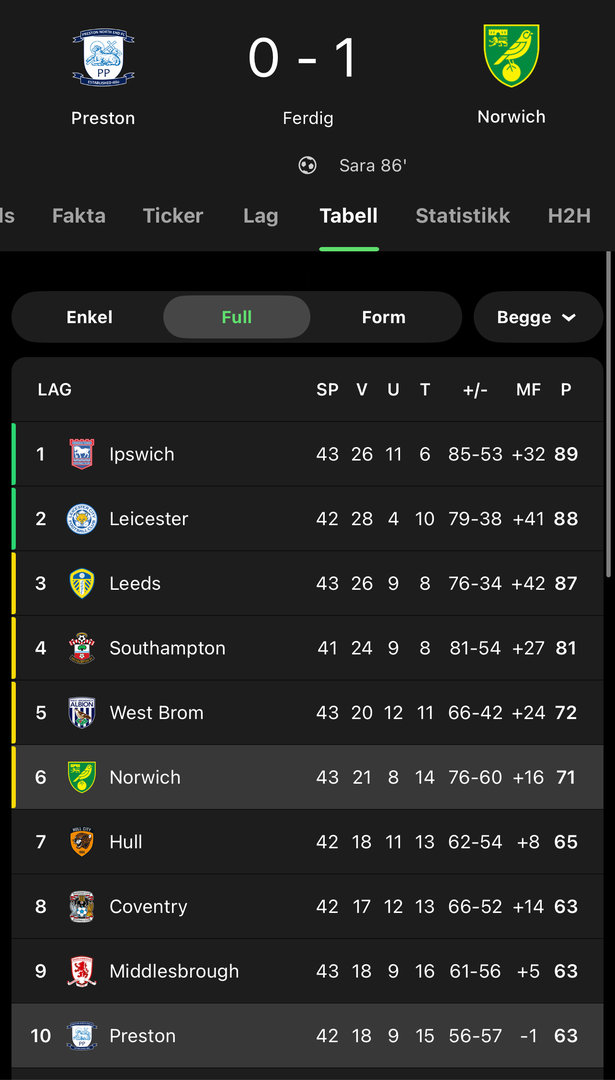Screen dimensions: 615x1080
Task: Tap the Preston club crest in header
Action: (x=103, y=58)
